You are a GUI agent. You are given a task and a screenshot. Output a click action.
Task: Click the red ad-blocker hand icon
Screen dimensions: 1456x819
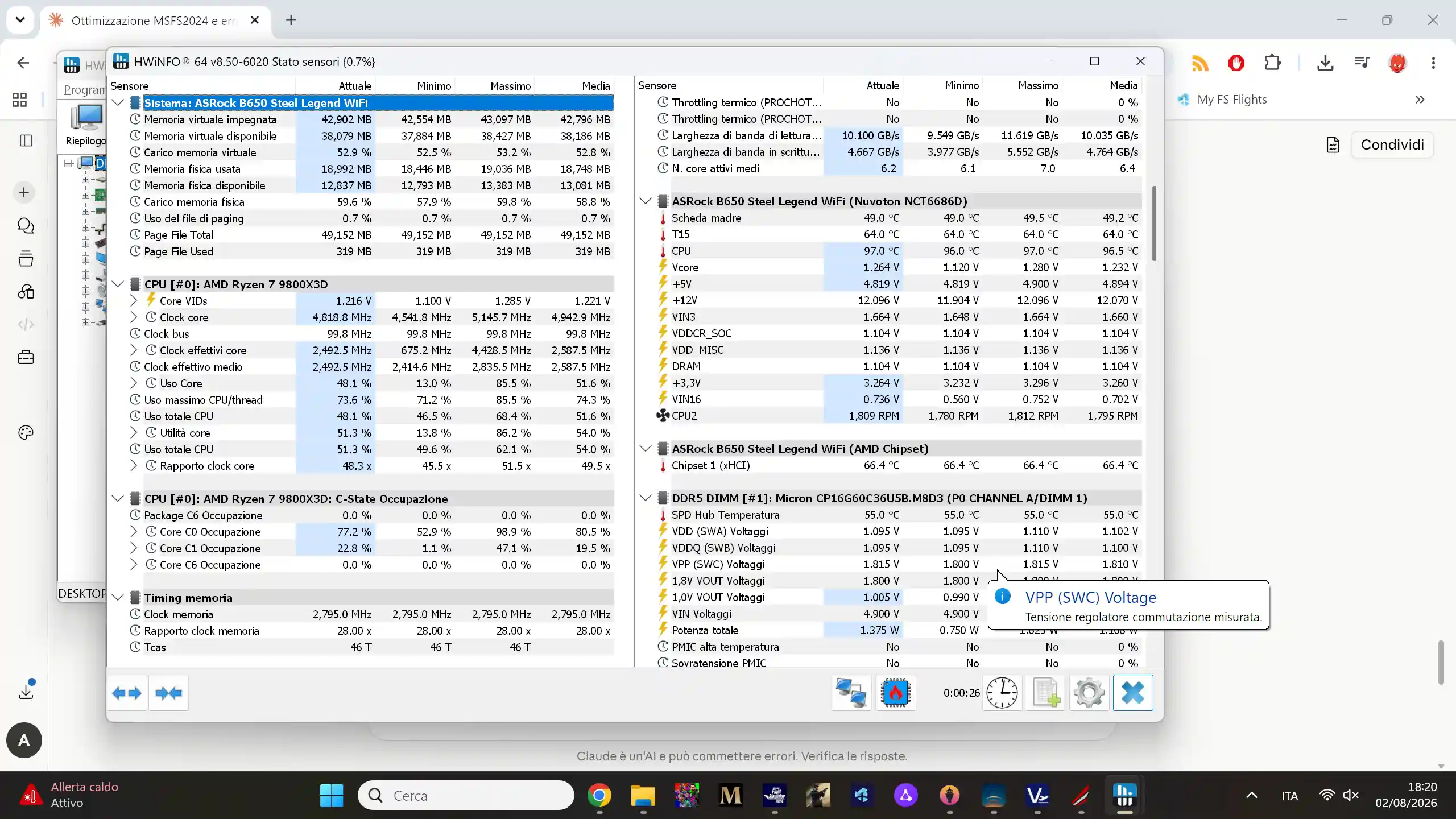(1236, 63)
